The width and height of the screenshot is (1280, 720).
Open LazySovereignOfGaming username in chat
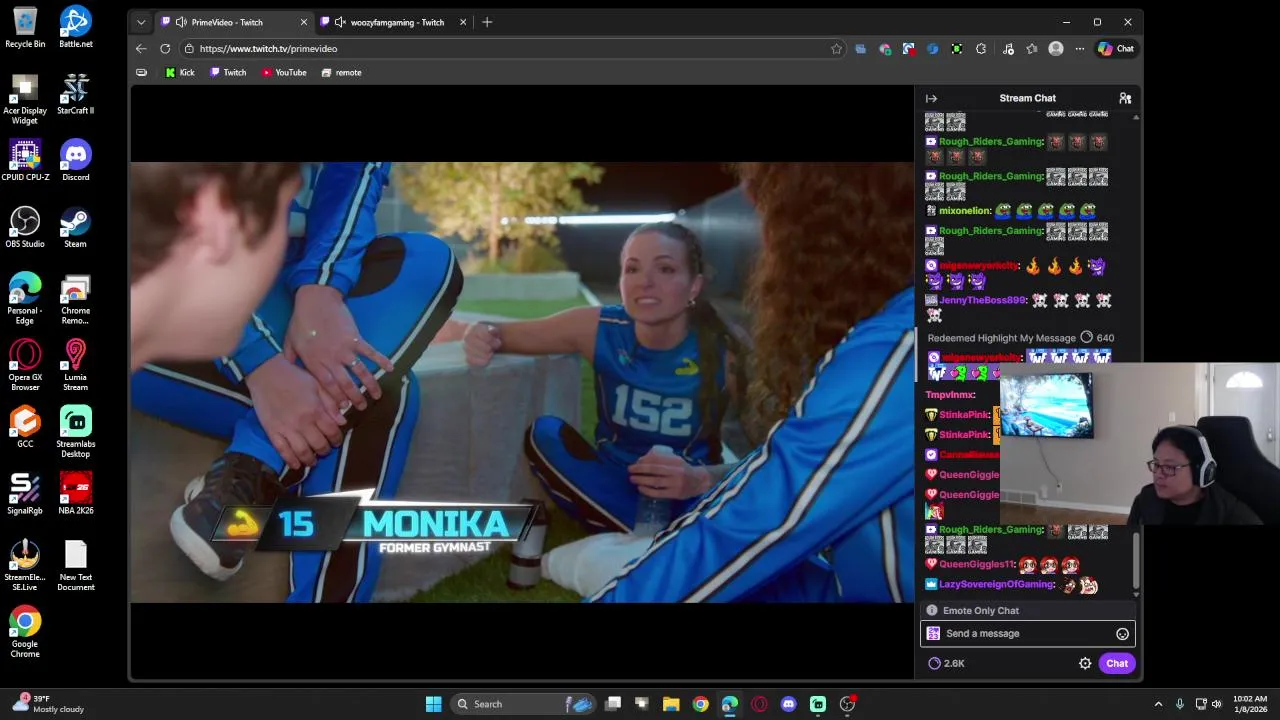[x=996, y=584]
